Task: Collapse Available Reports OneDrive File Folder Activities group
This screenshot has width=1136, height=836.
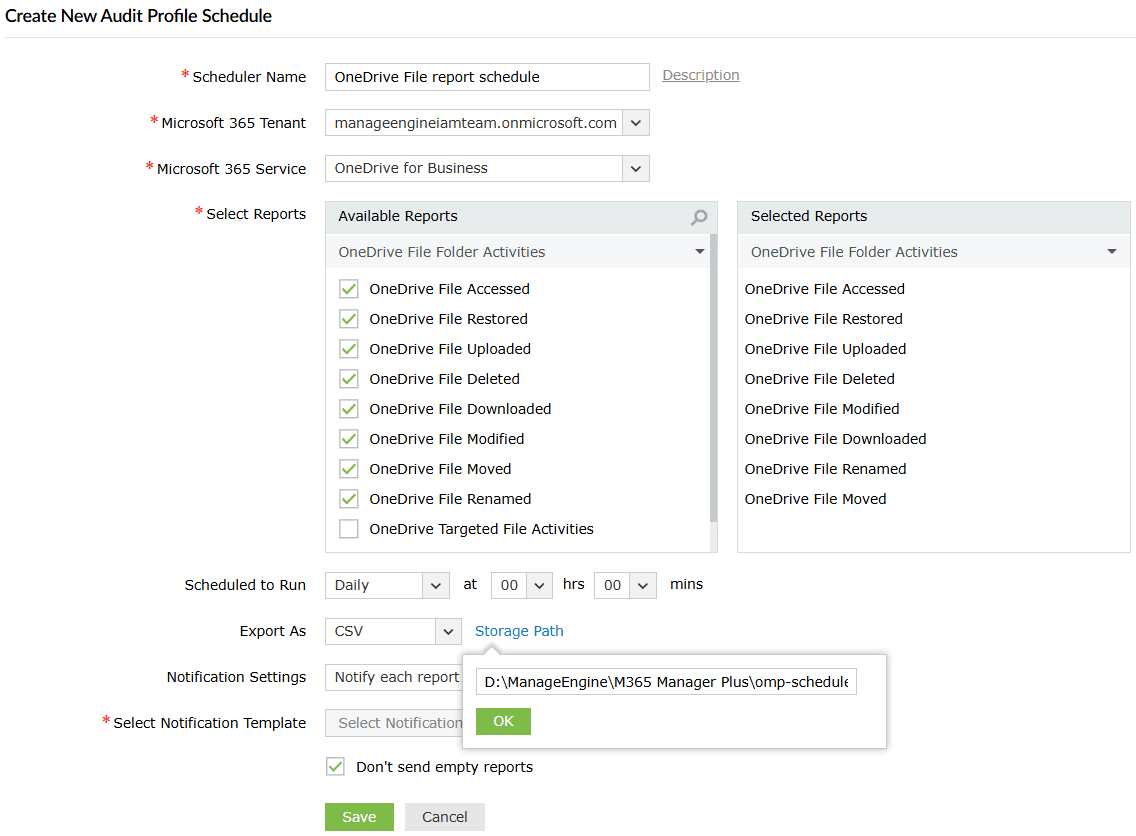Action: pyautogui.click(x=700, y=252)
